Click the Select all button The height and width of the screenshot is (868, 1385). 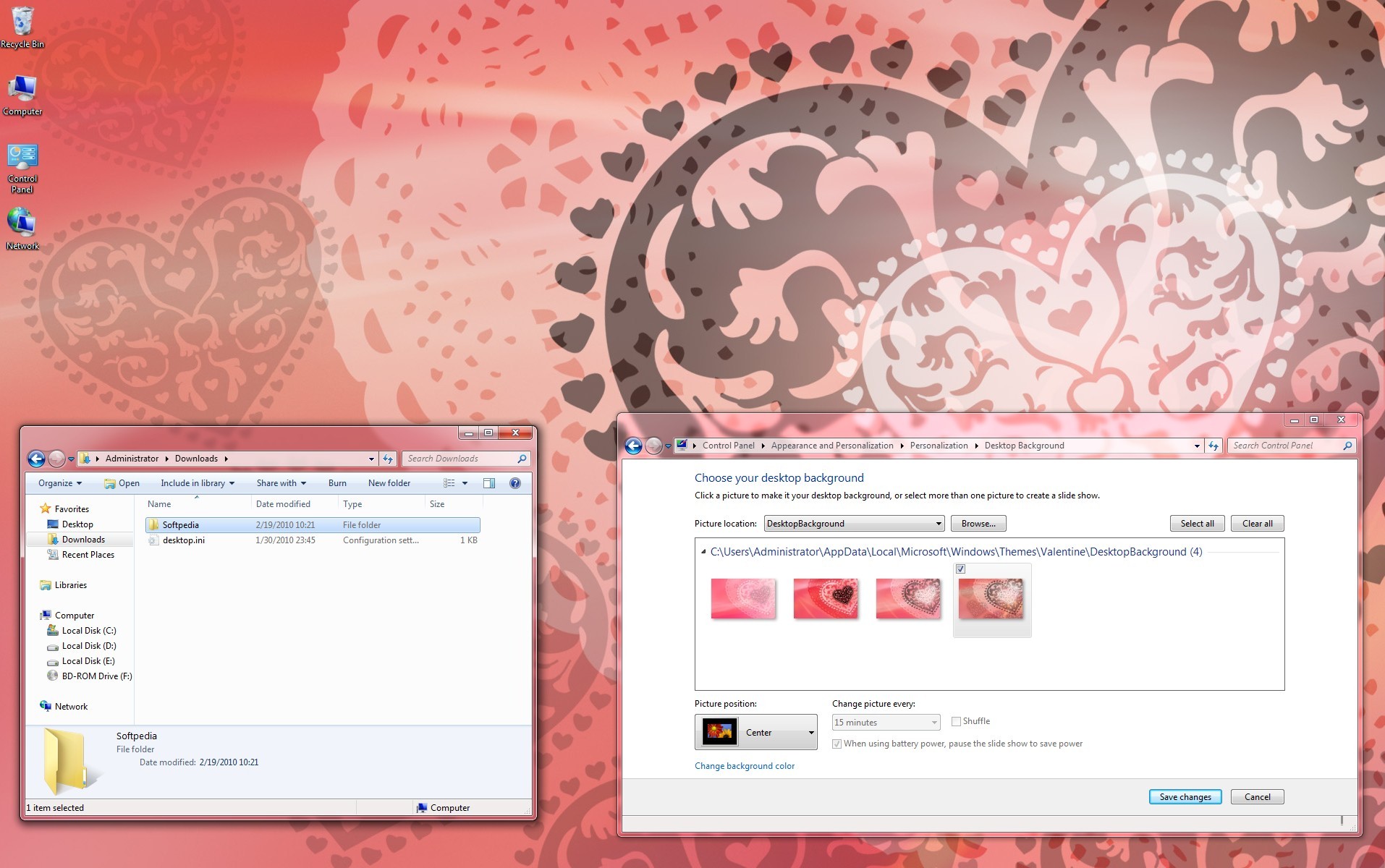pos(1198,524)
